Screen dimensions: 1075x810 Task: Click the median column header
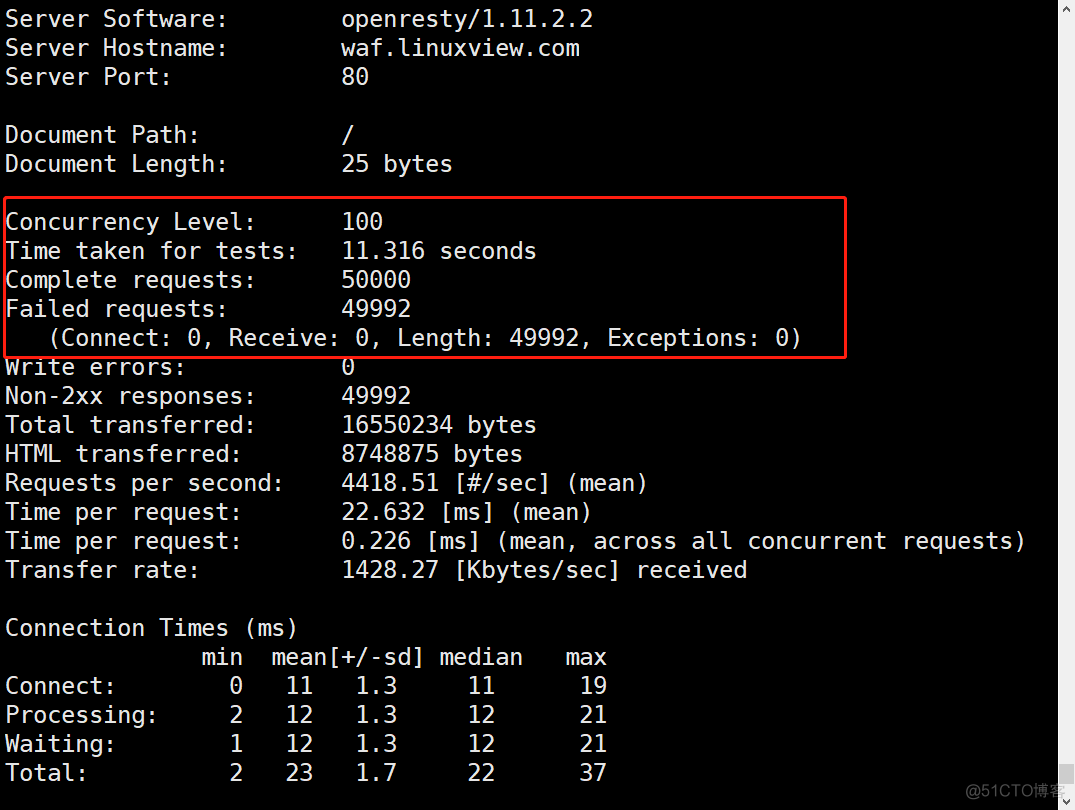(x=481, y=657)
